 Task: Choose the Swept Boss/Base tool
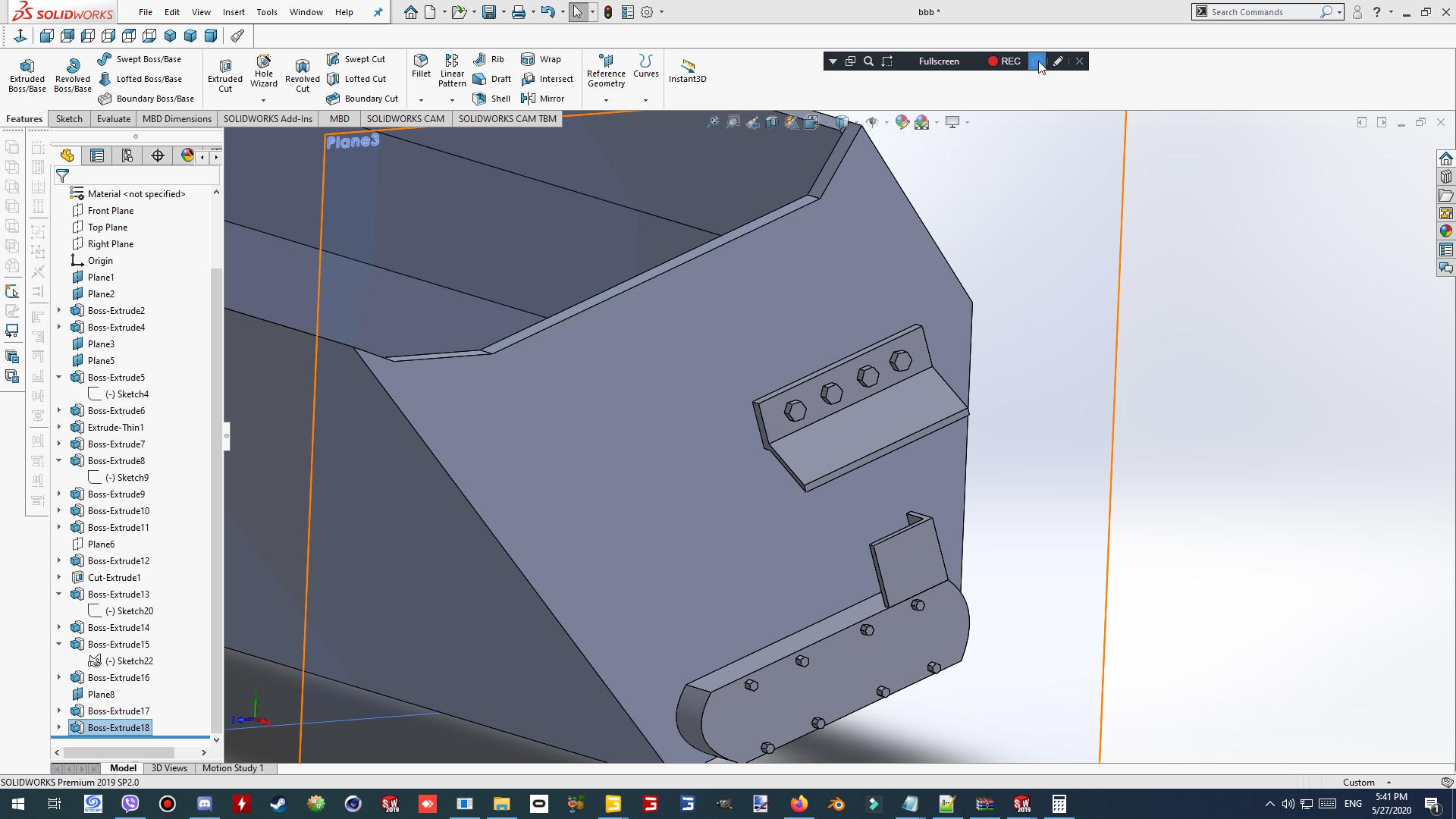click(140, 59)
